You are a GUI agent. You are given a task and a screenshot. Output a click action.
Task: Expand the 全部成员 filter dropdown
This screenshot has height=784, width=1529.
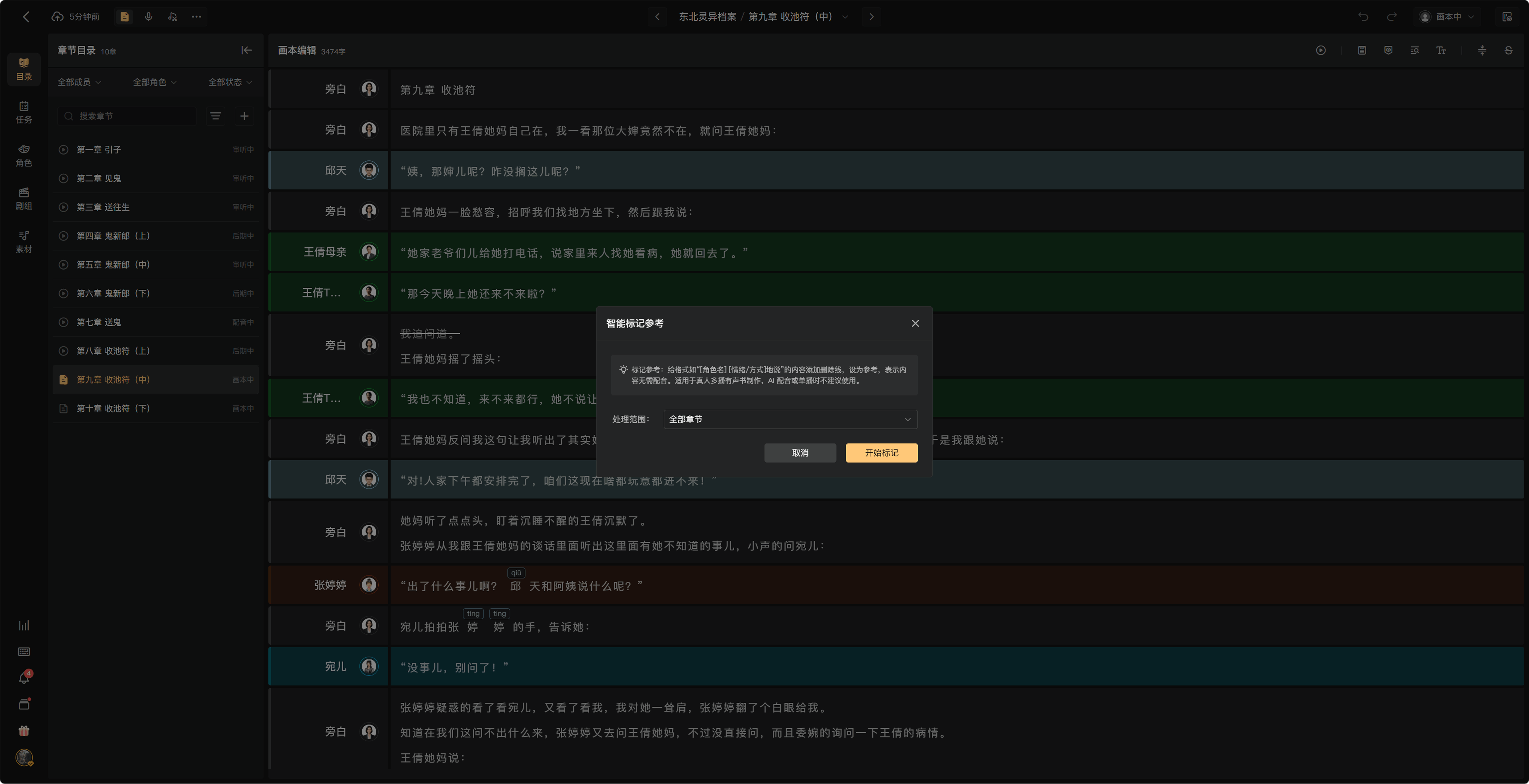pos(79,82)
